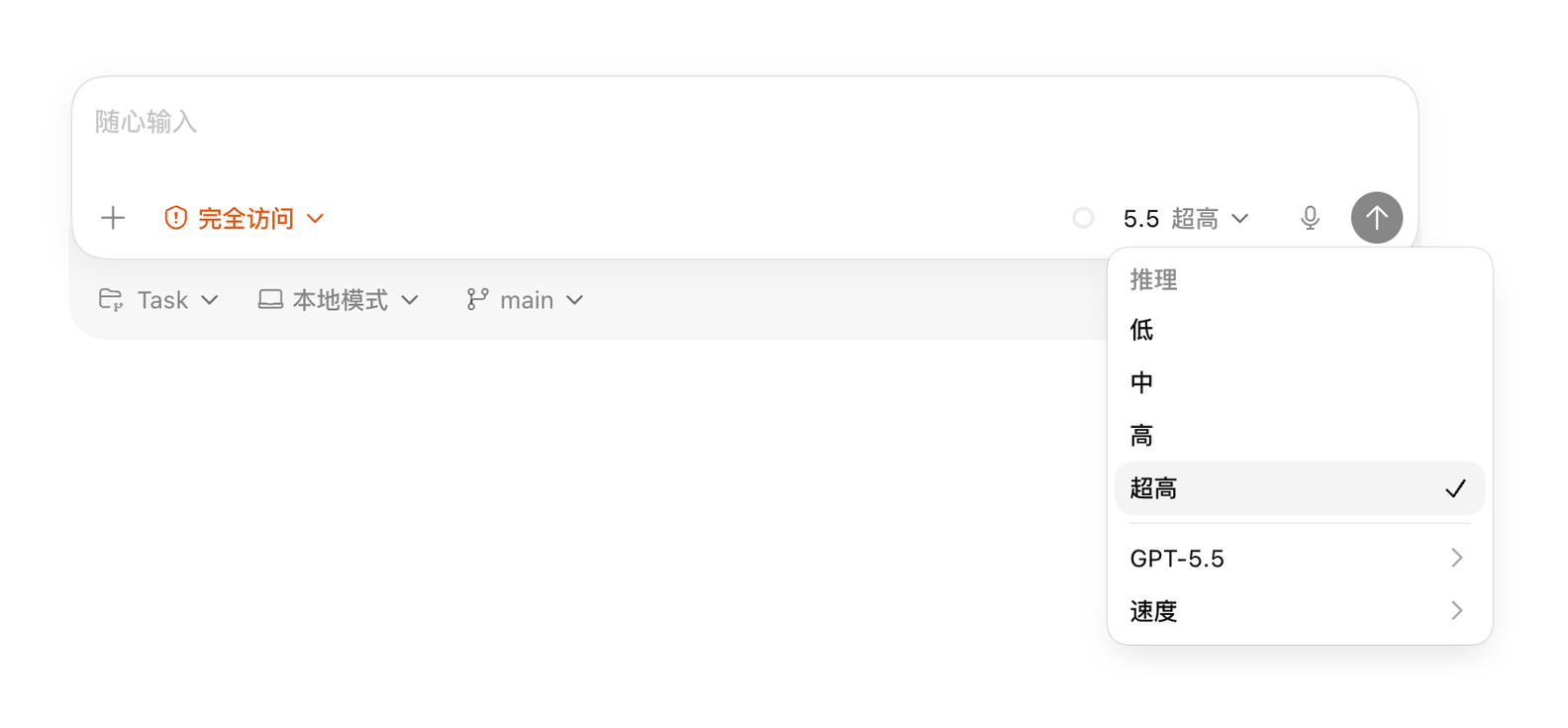Click the plus attachment icon
1568x728 pixels.
pos(113,218)
